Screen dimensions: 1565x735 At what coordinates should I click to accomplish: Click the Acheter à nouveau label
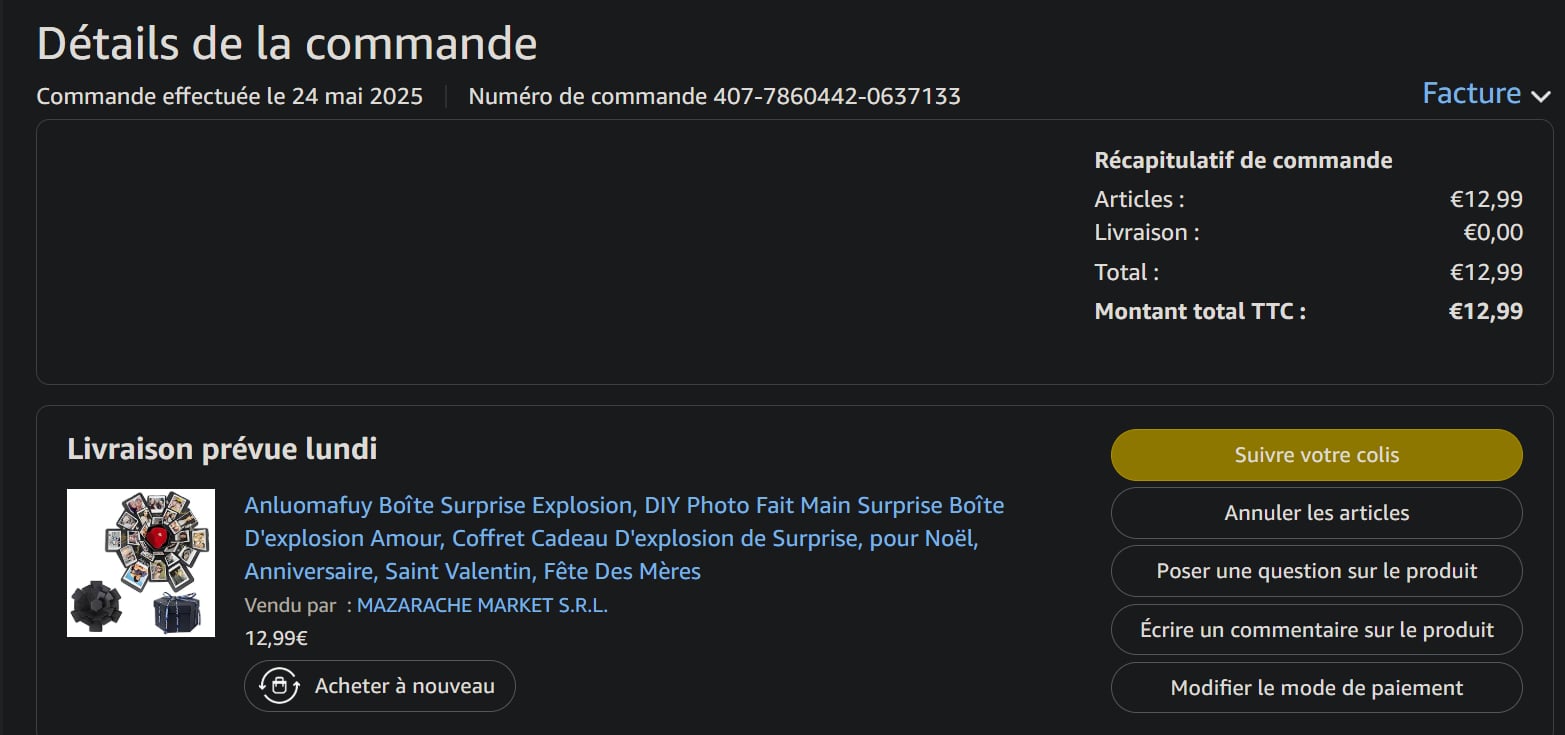point(404,686)
